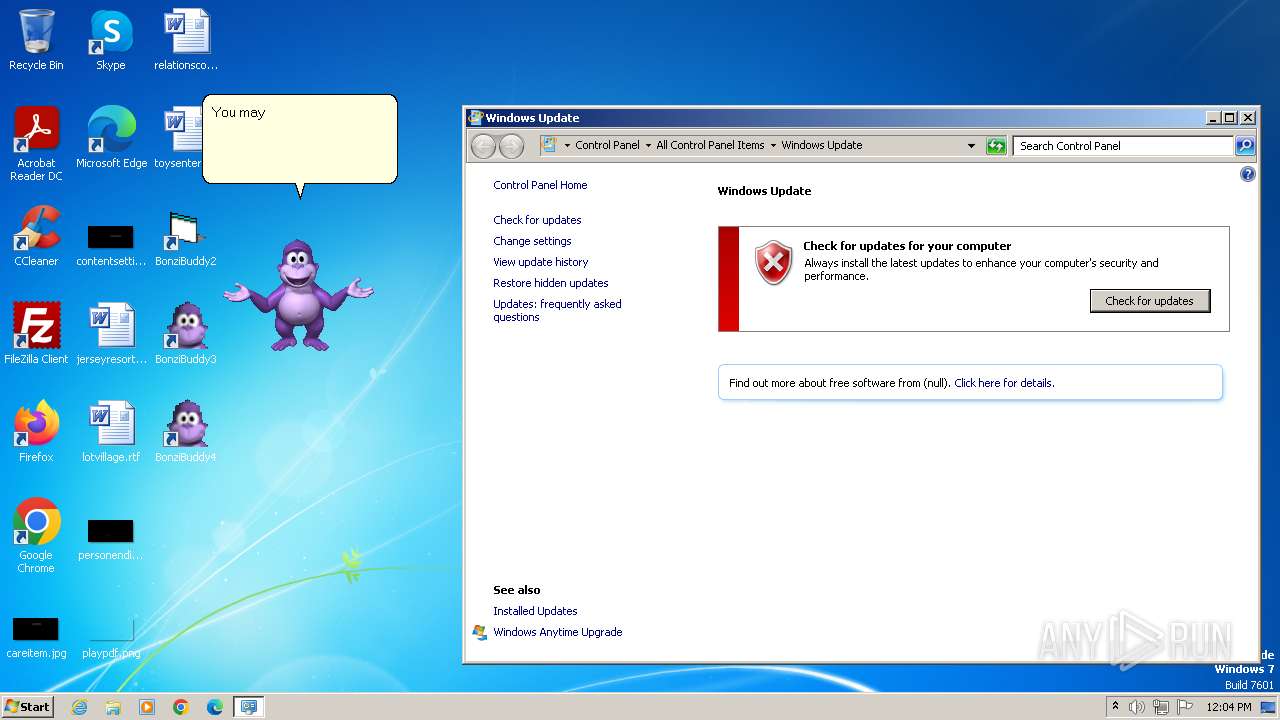1280x720 pixels.
Task: Select the personendi file icon
Action: [111, 539]
